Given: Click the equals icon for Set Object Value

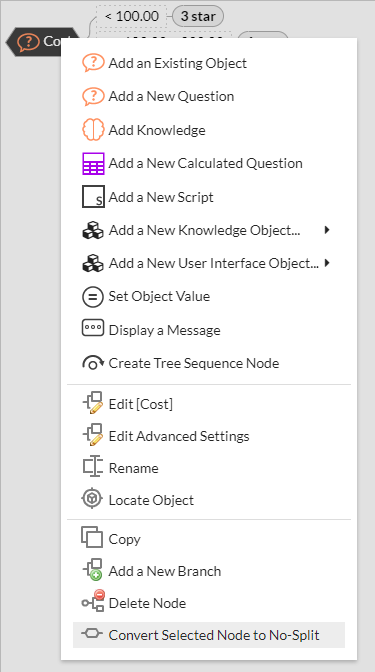Looking at the screenshot, I should 93,297.
